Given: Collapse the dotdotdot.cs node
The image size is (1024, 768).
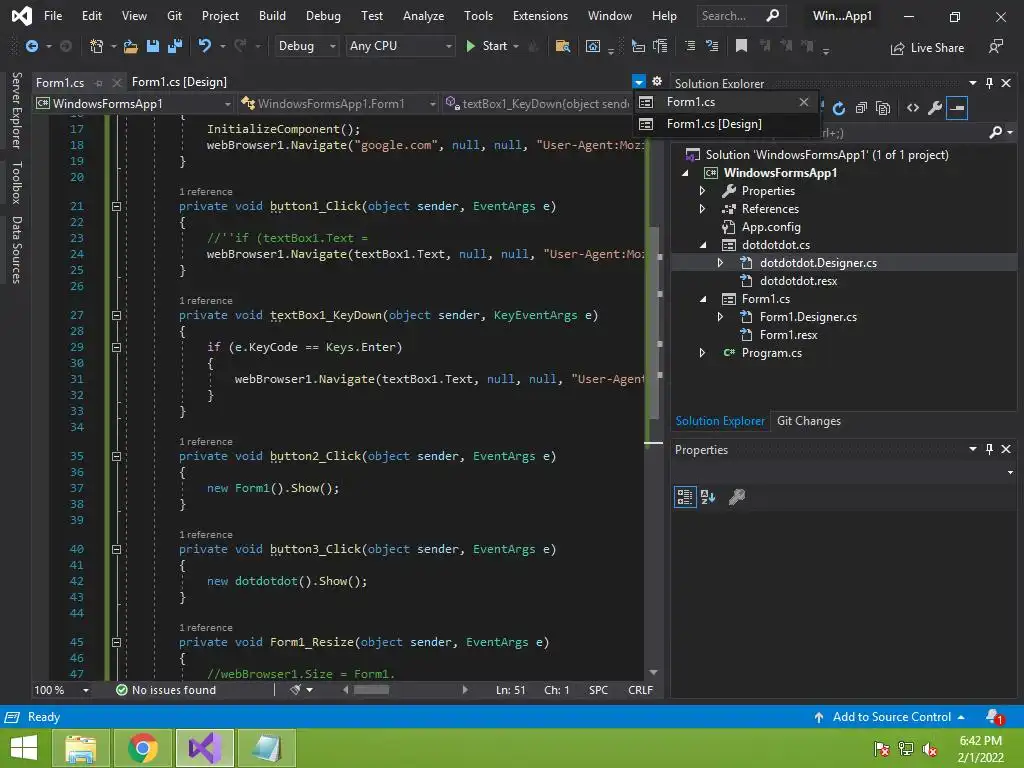Looking at the screenshot, I should pos(703,245).
